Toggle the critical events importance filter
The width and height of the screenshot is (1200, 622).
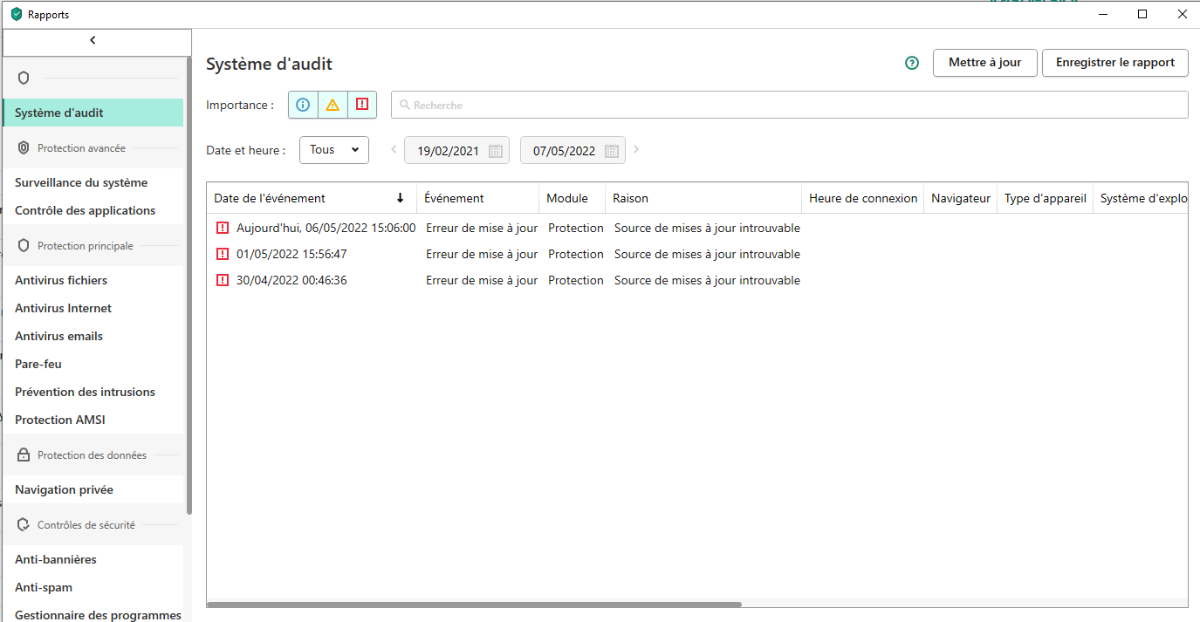362,104
